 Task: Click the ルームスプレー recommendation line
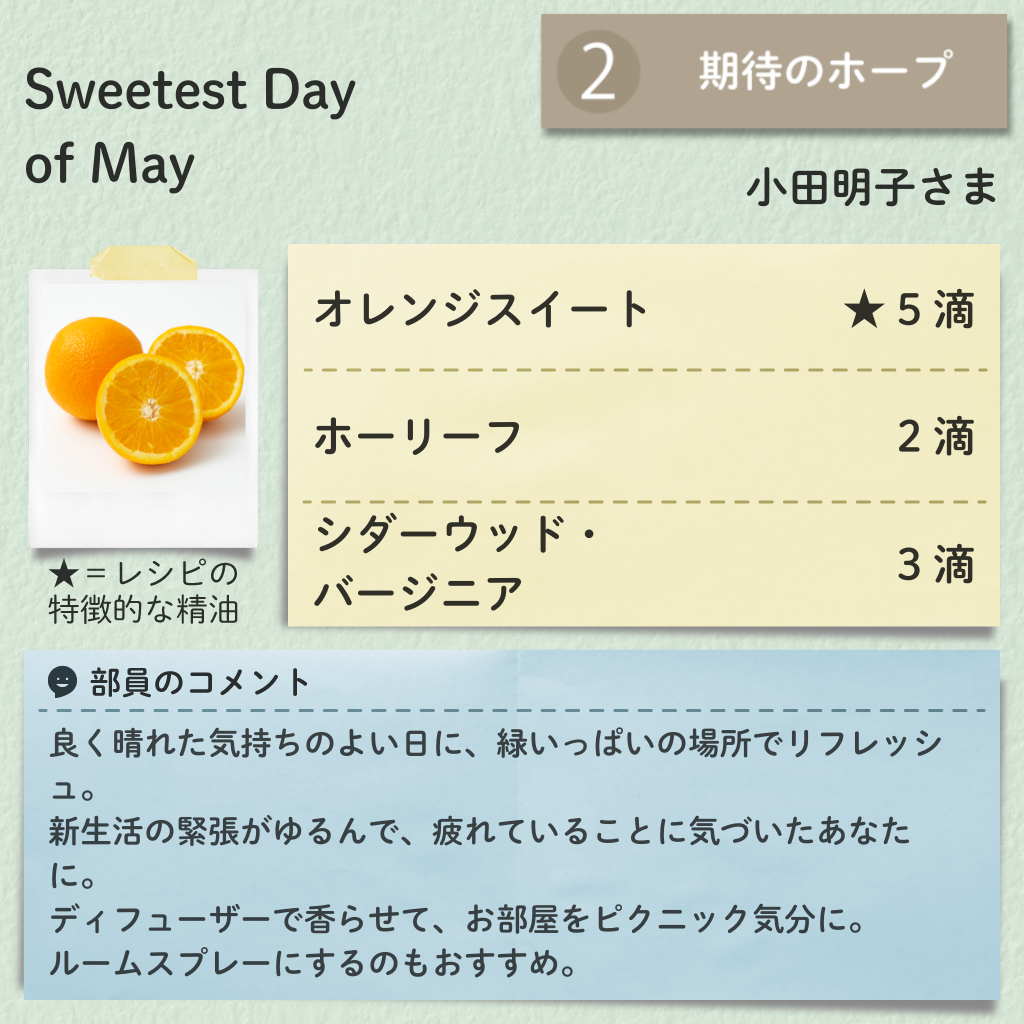click(x=312, y=963)
